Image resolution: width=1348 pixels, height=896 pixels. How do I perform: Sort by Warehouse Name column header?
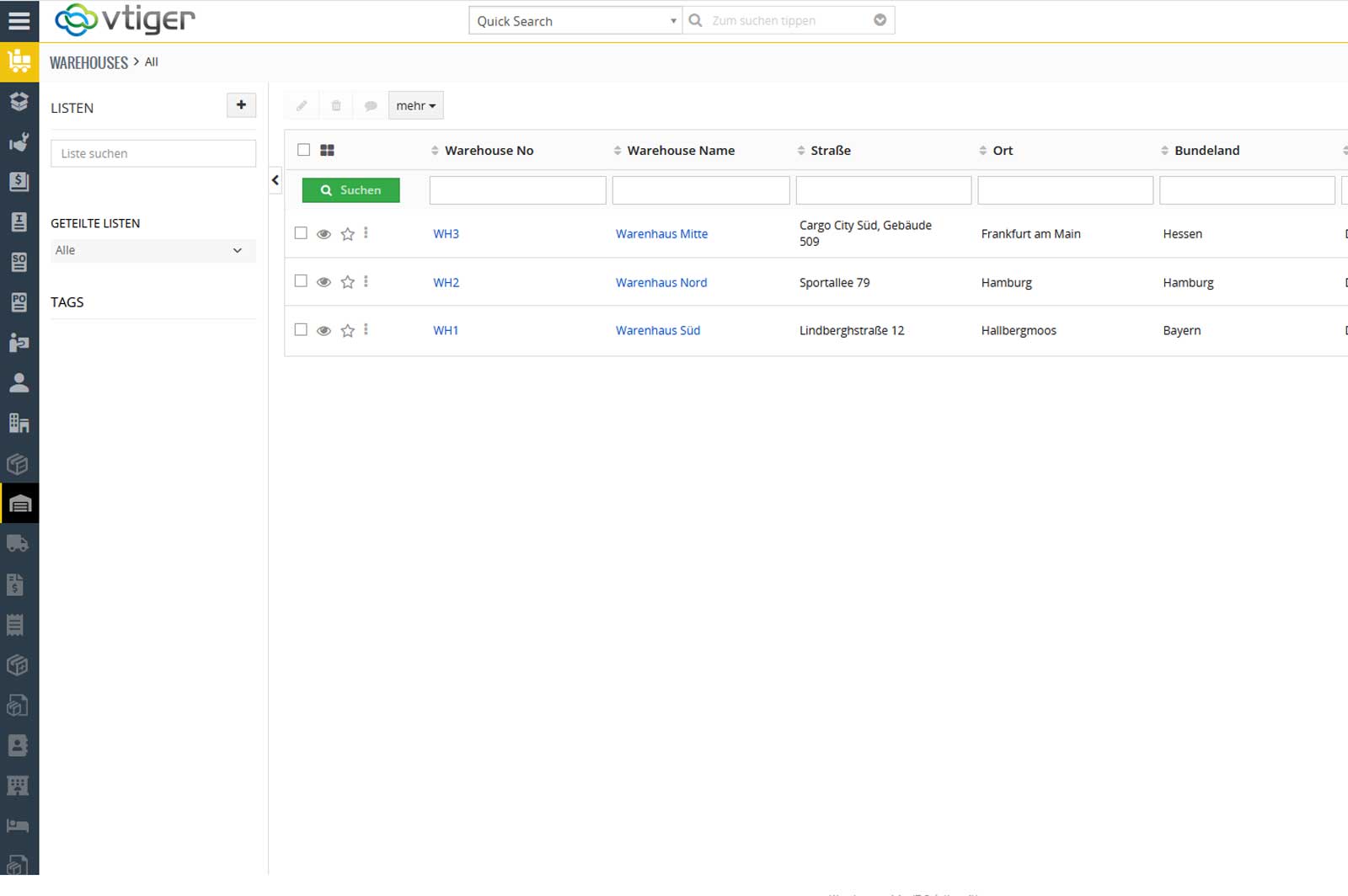[x=680, y=151]
